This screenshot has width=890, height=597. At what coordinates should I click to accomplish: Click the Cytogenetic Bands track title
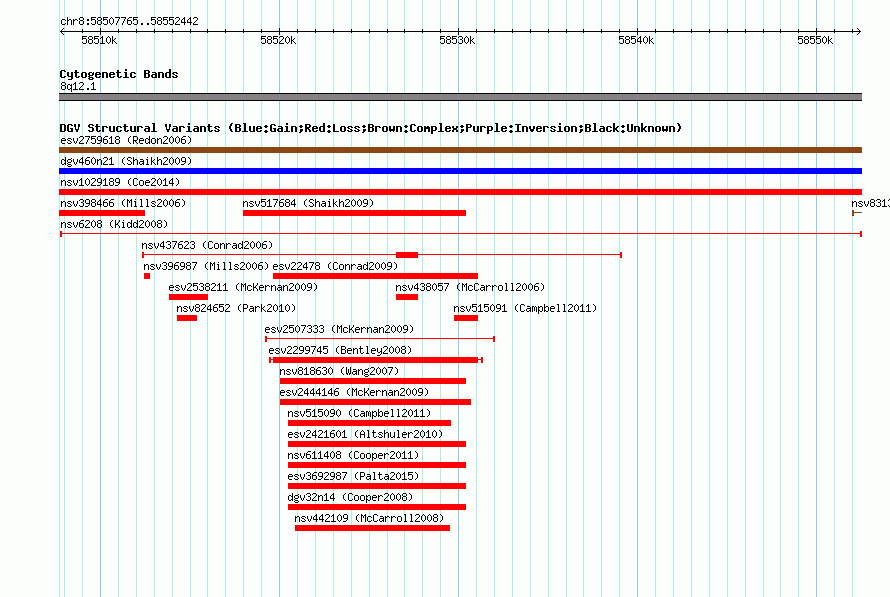[119, 74]
